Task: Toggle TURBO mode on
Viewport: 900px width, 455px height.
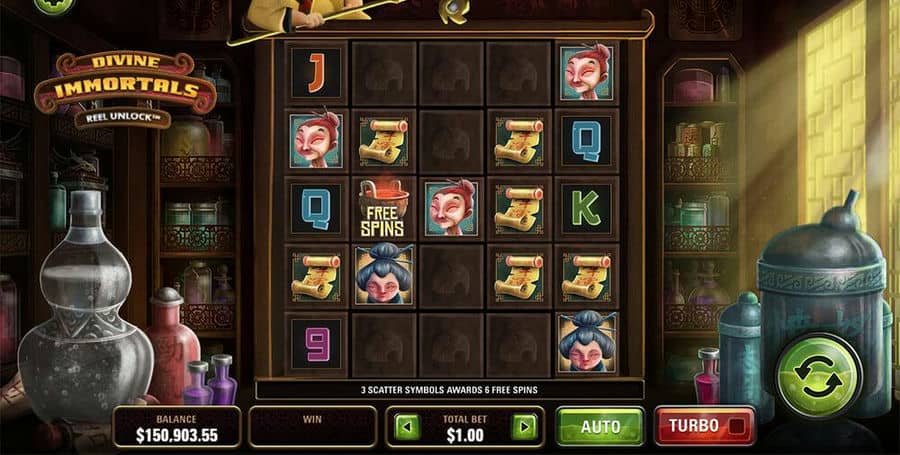Action: 704,426
